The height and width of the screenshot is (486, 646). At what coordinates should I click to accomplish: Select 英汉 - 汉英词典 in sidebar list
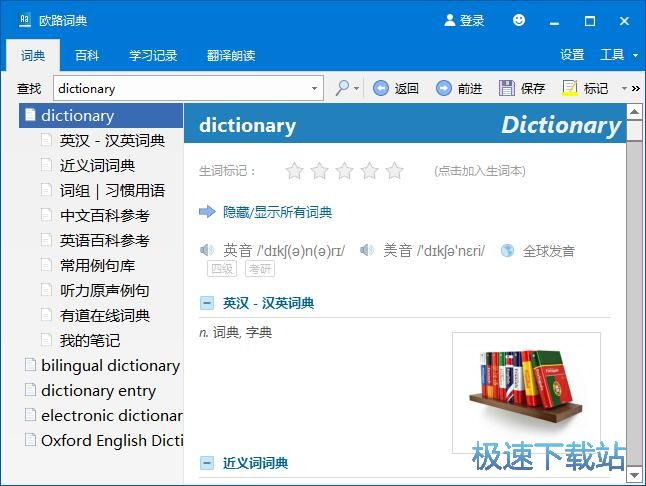click(112, 140)
